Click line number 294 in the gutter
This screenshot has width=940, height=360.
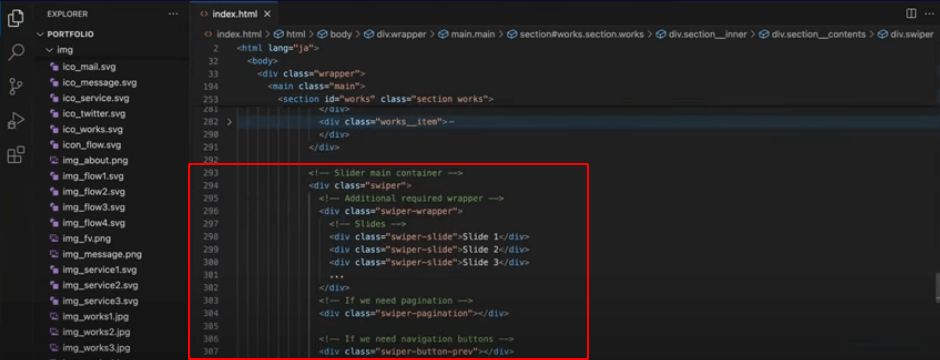tap(211, 186)
